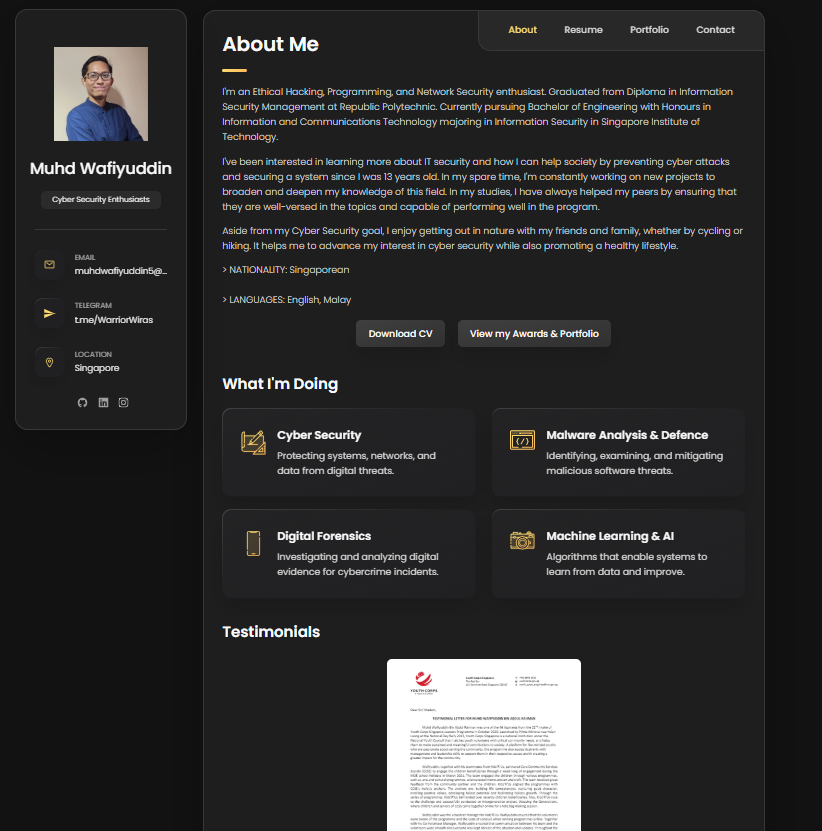Click the Download CV button

click(400, 333)
